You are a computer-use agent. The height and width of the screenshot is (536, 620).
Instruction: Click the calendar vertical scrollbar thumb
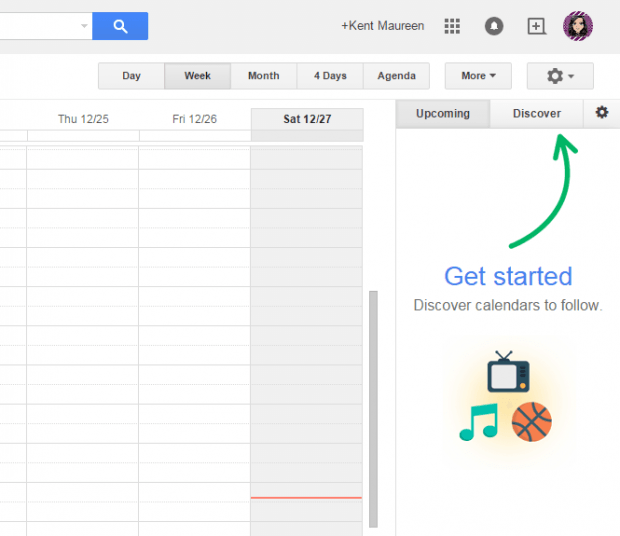[x=373, y=408]
